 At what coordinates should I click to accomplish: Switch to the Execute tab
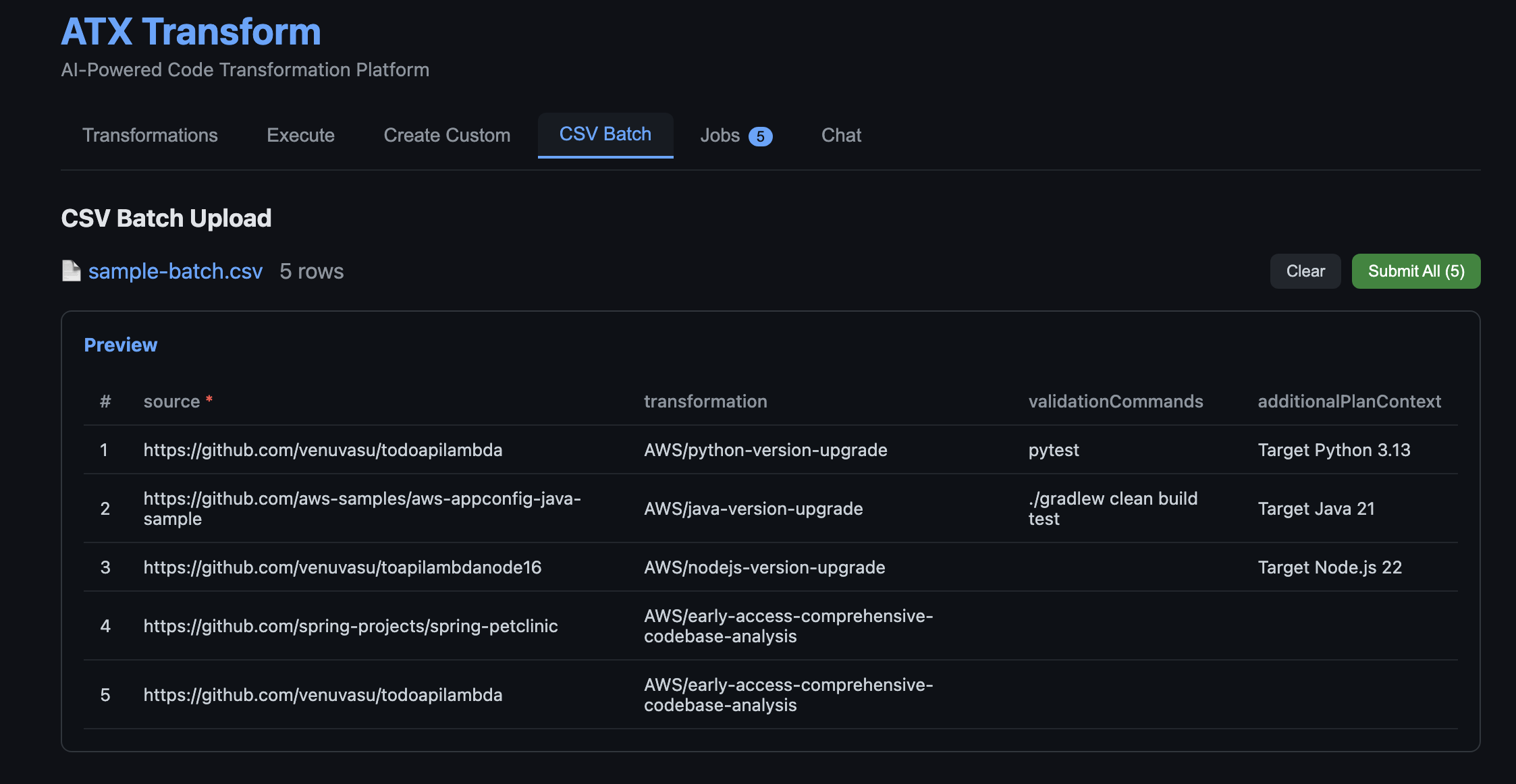(x=300, y=135)
